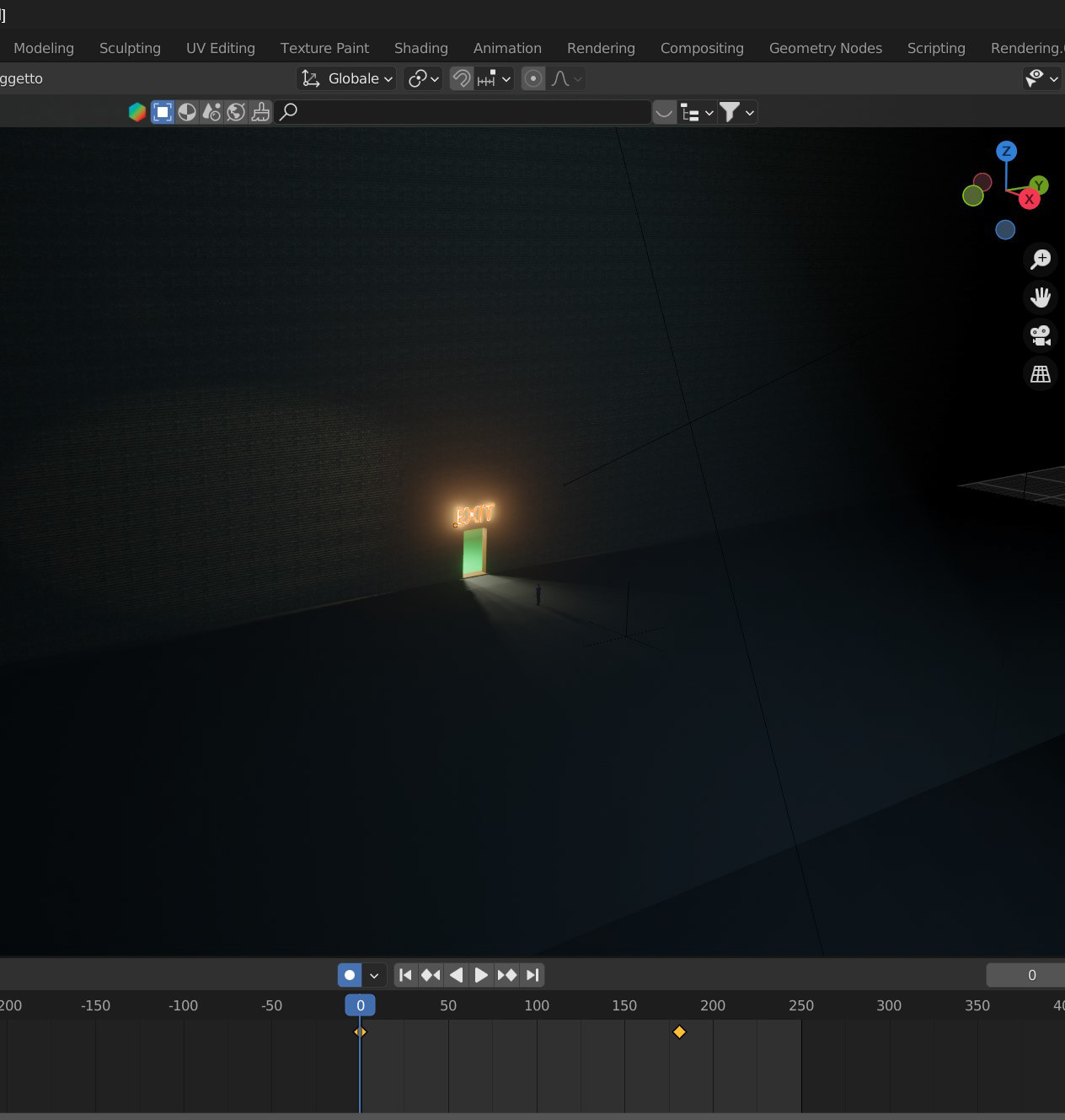
Task: Switch to the Sculpting workspace tab
Action: 130,48
